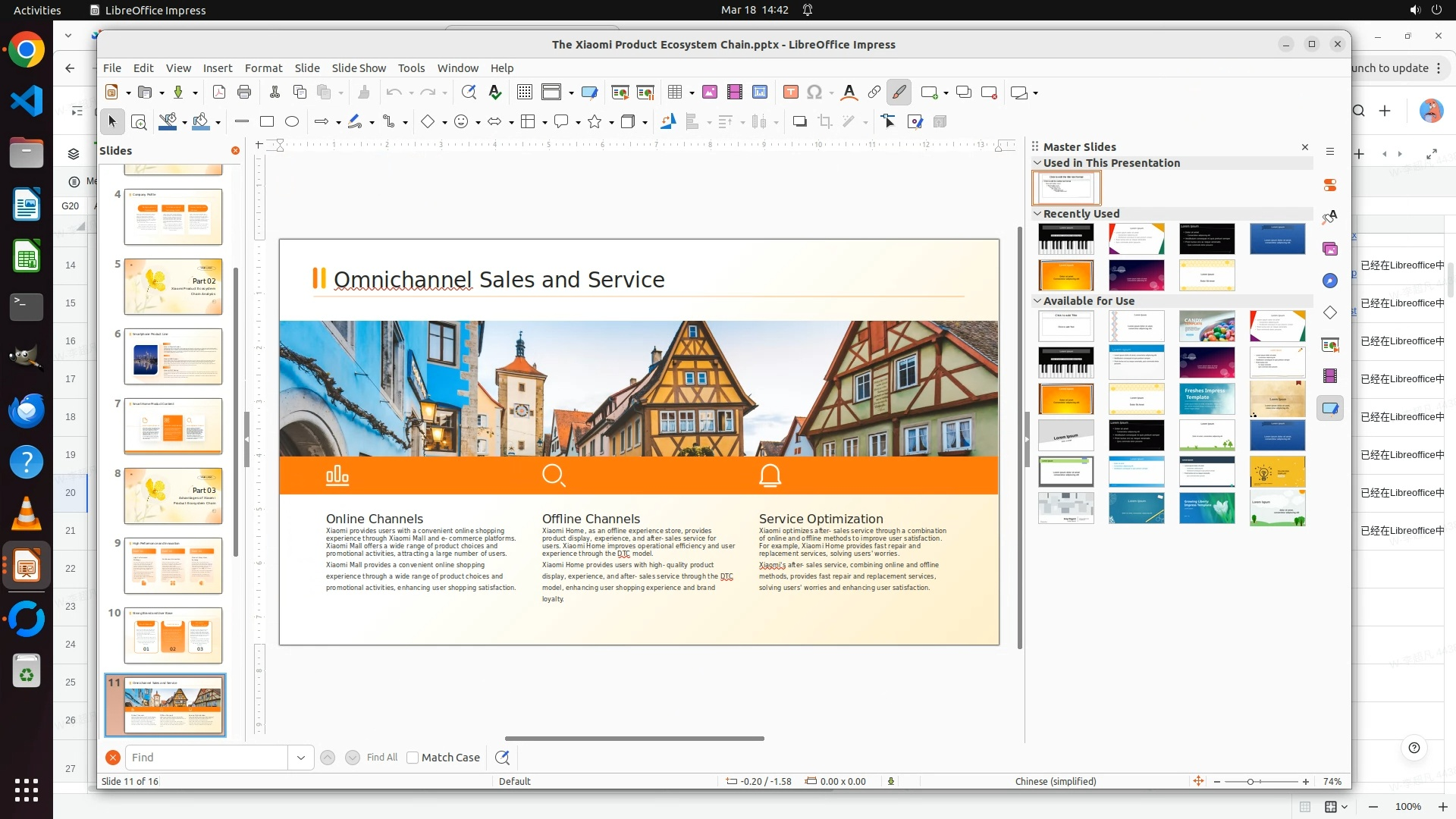Screen dimensions: 1456x819
Task: Toggle the Display Grid toolbar button
Action: point(524,93)
